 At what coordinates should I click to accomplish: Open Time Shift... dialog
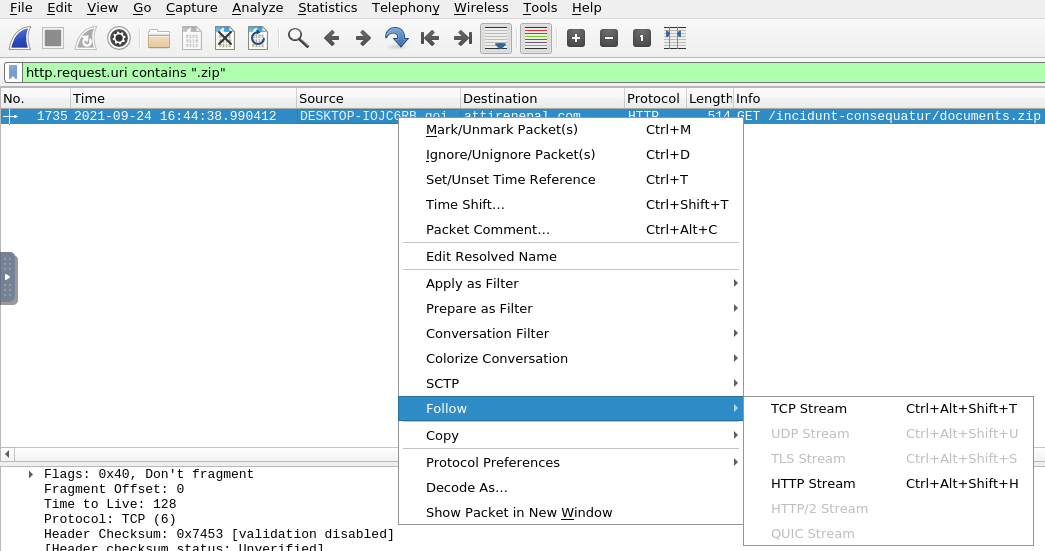pyautogui.click(x=570, y=205)
